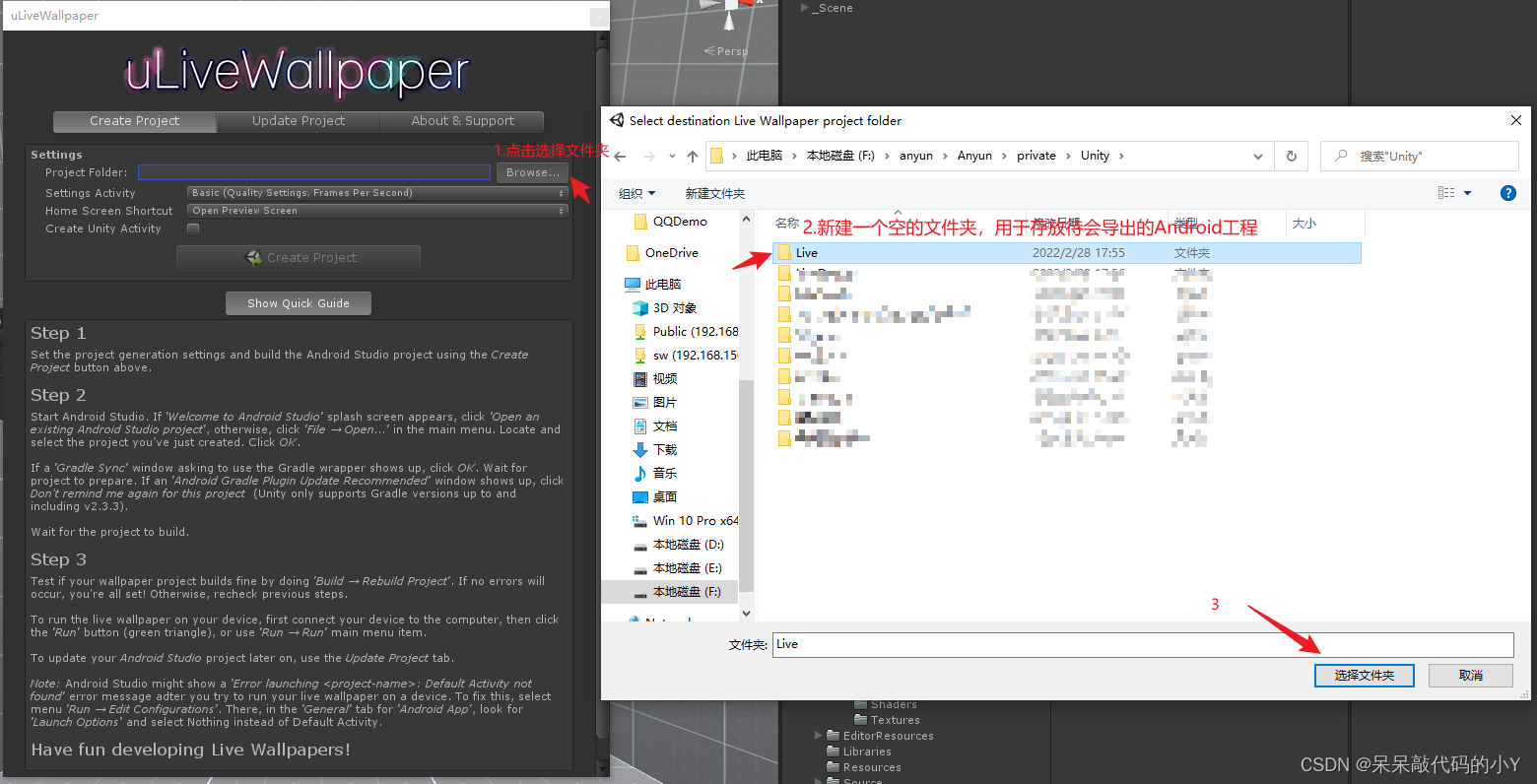Viewport: 1537px width, 784px height.
Task: Click the Create Project button with Unity icon
Action: pos(299,258)
